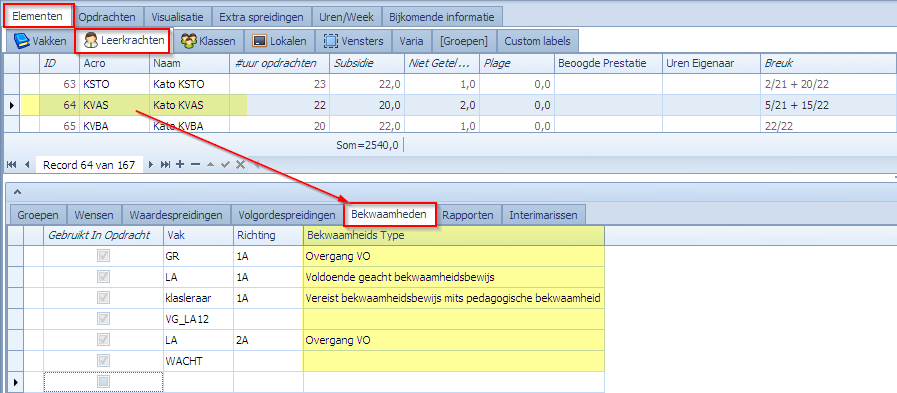Click the Vak column header in Bekwaamheden grid
Image resolution: width=897 pixels, height=393 pixels.
pos(198,235)
